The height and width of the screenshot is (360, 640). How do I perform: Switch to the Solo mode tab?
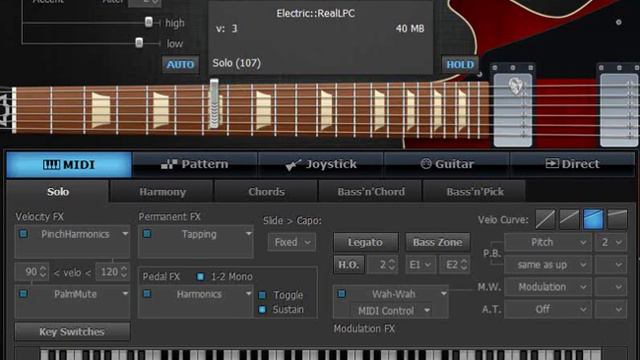click(x=58, y=192)
